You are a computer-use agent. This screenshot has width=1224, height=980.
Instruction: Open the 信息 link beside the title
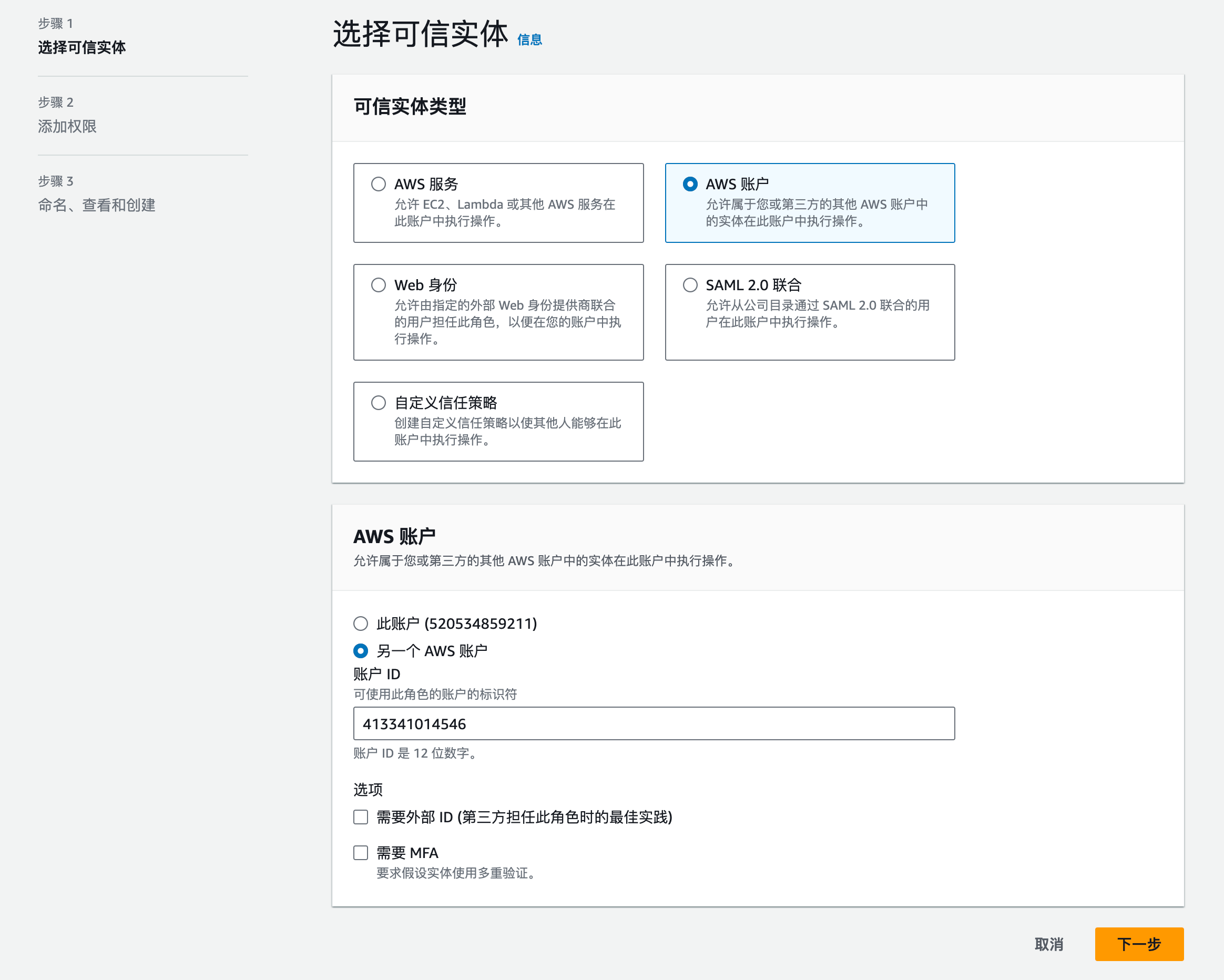529,40
